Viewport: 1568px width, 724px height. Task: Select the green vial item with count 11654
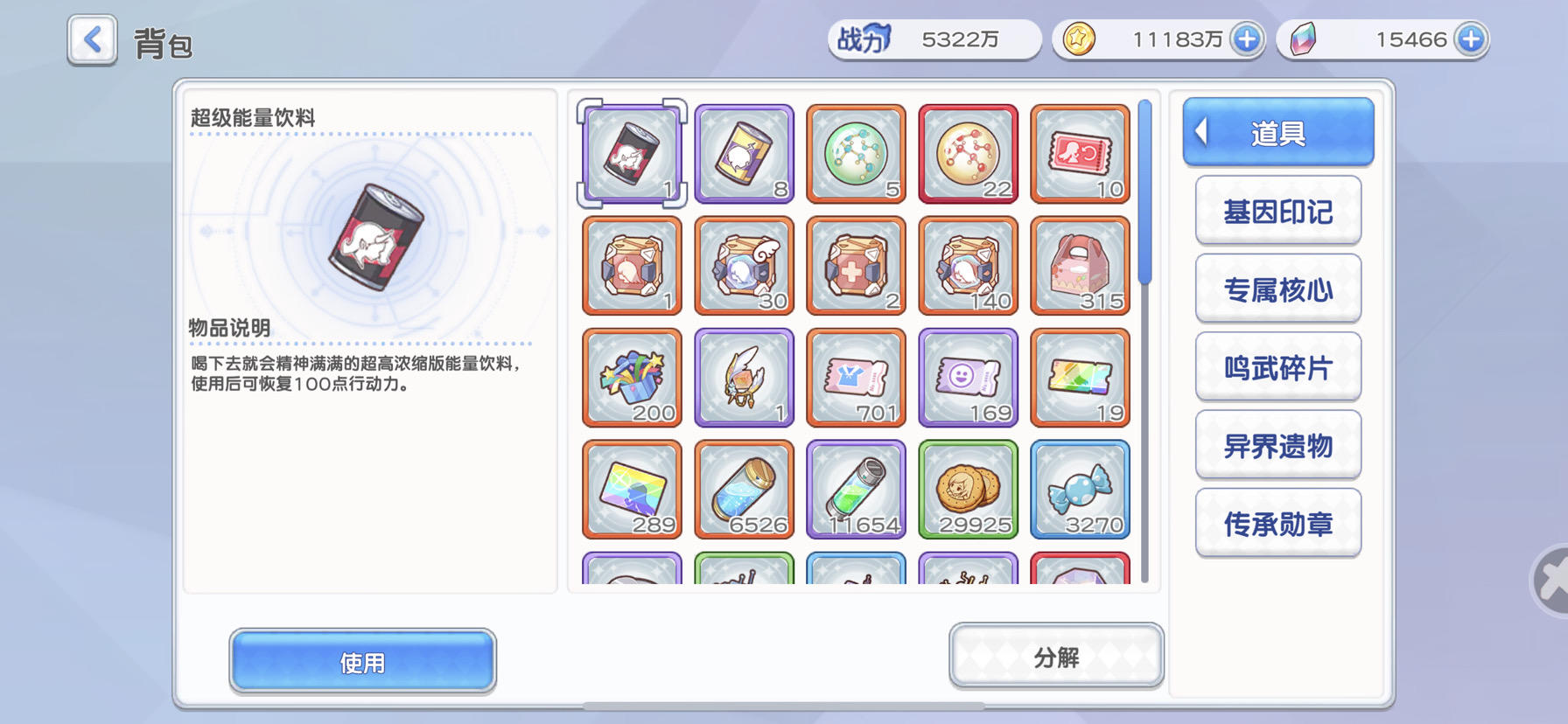tap(856, 490)
